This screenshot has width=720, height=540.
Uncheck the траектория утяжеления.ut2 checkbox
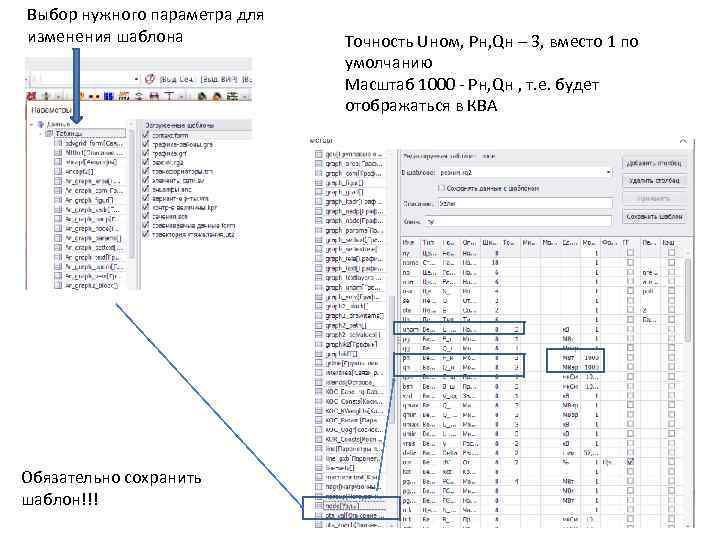146,234
